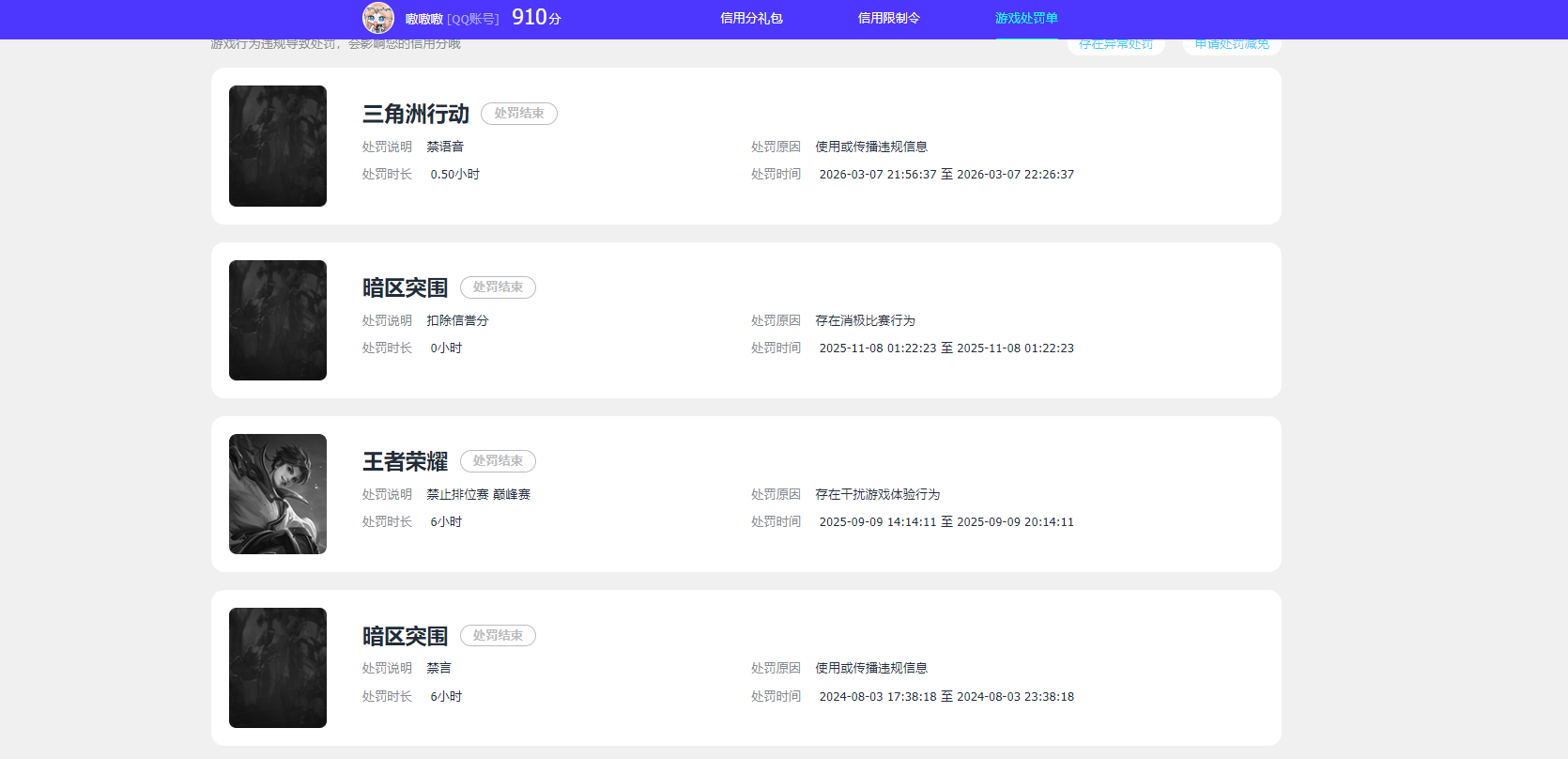This screenshot has width=1568, height=759.
Task: Open the 三角洲行动 game cover thumbnail
Action: 278,146
